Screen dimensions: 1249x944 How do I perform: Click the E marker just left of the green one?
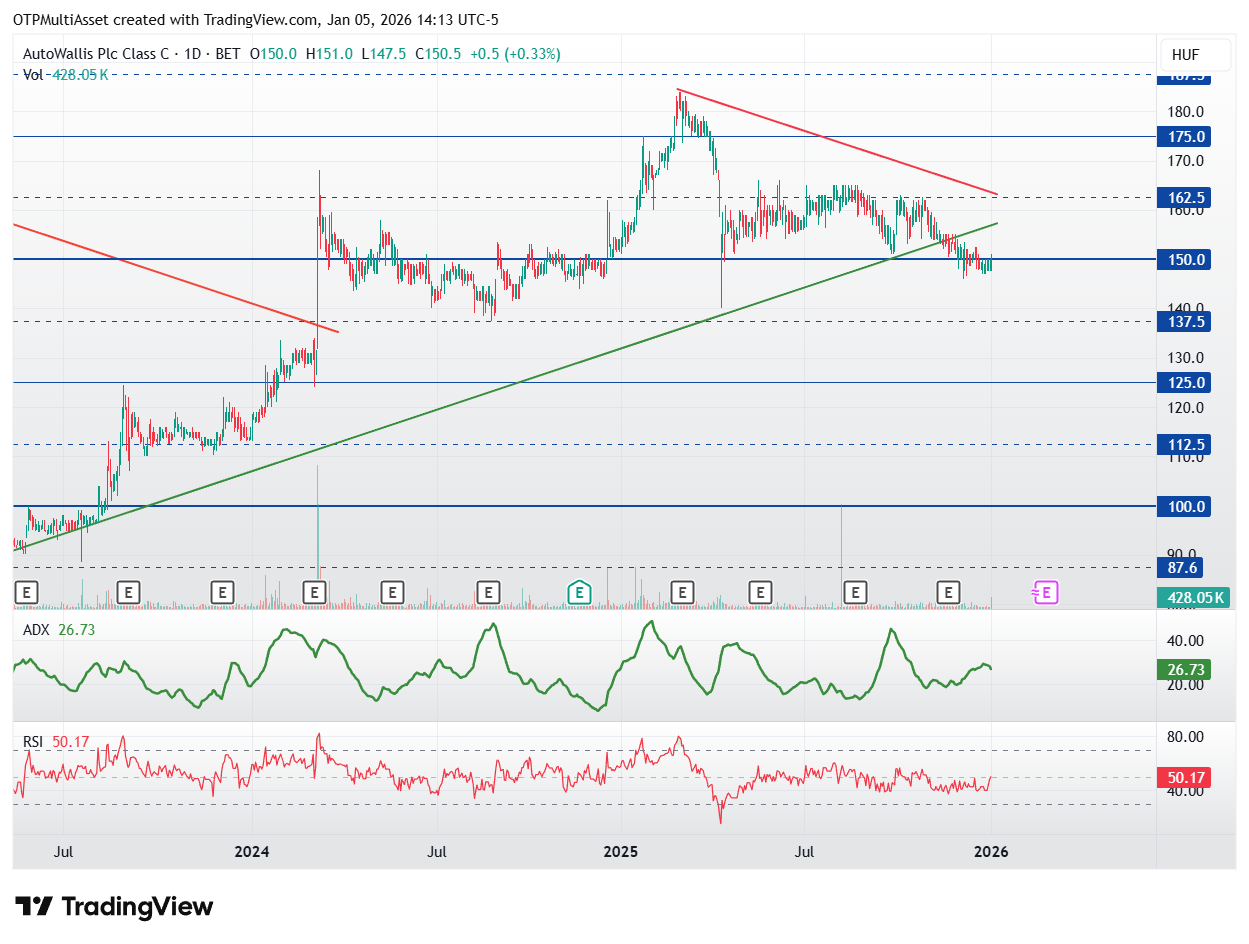[x=487, y=593]
